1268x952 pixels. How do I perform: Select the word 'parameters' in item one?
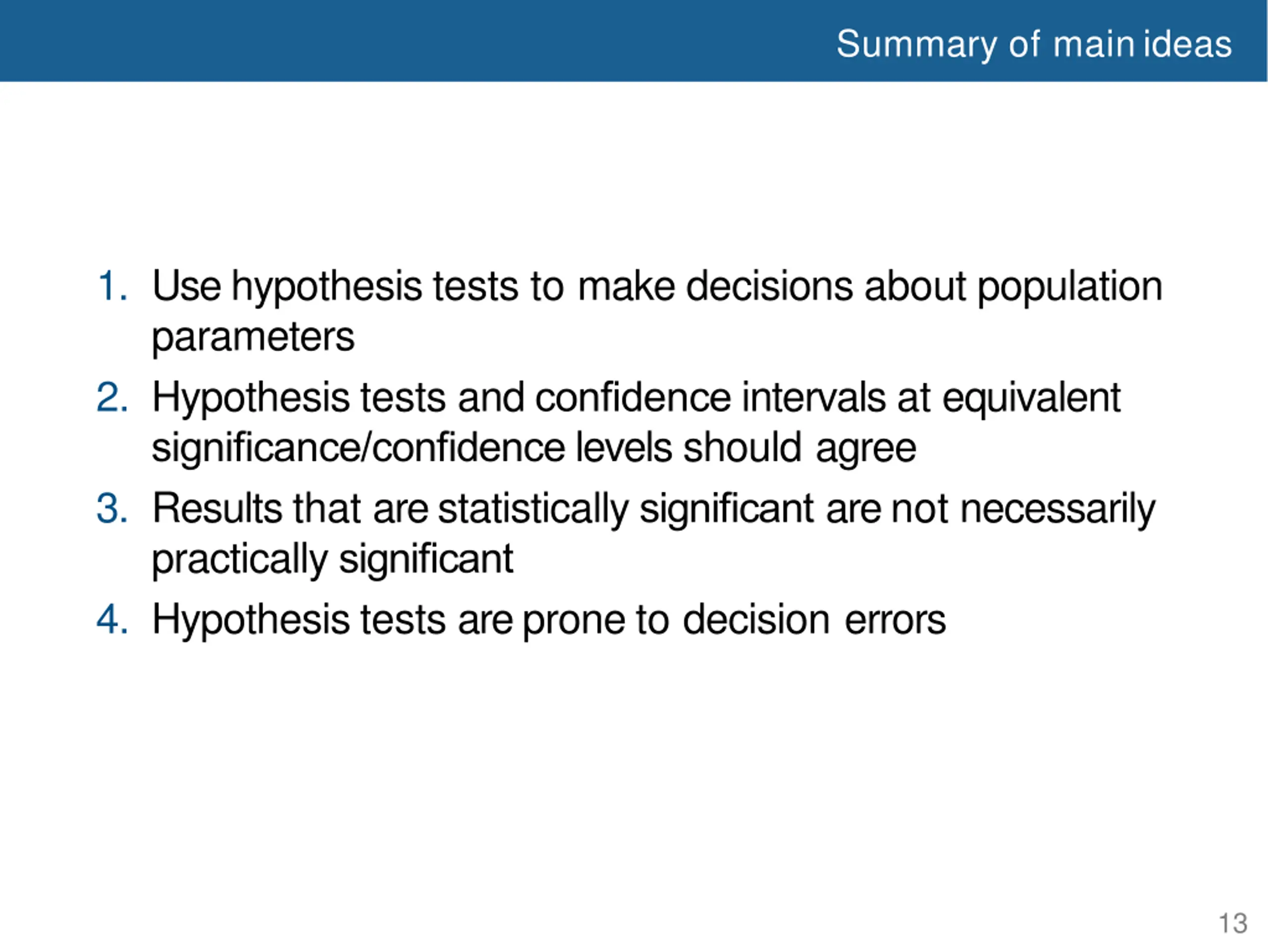pos(254,338)
